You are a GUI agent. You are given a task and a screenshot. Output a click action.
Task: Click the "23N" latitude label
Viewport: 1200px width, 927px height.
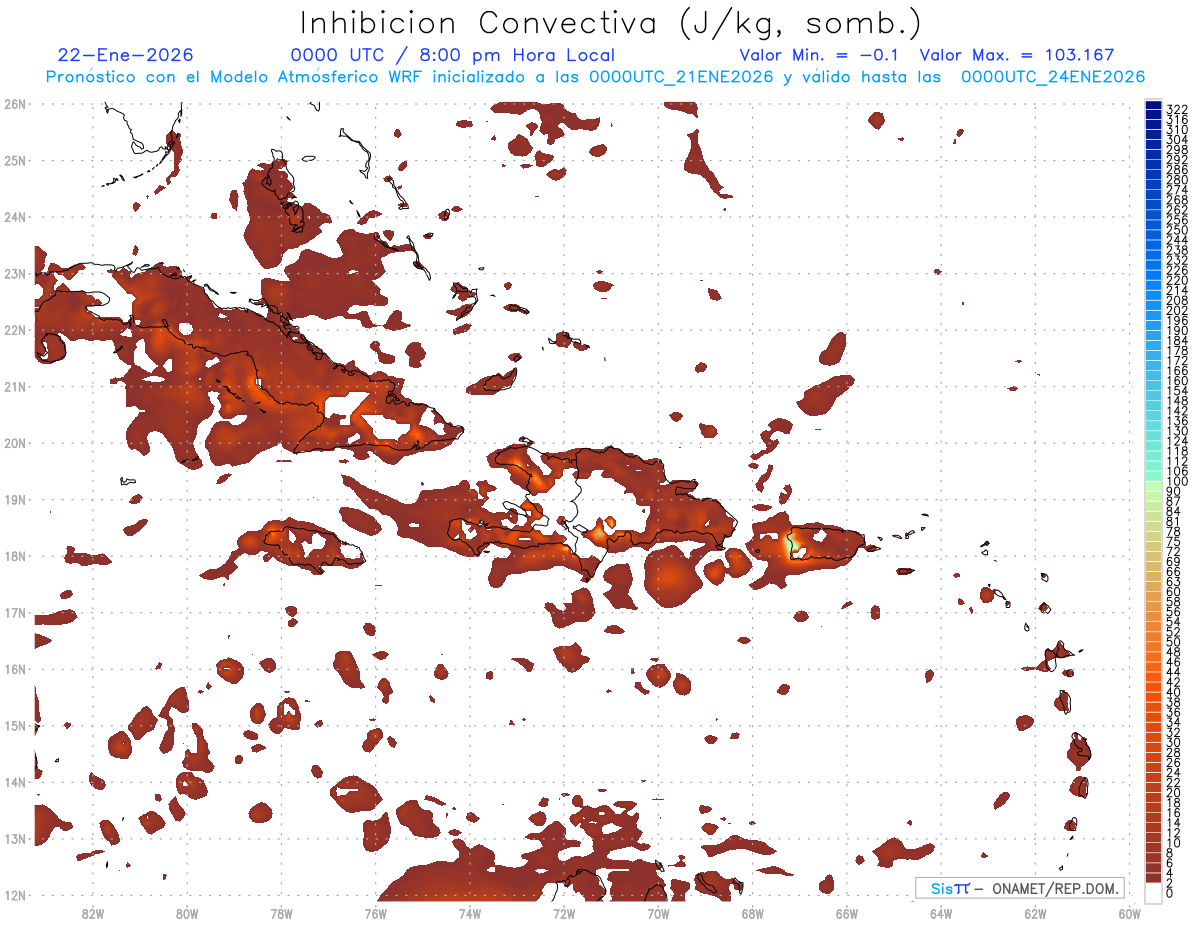(15, 273)
